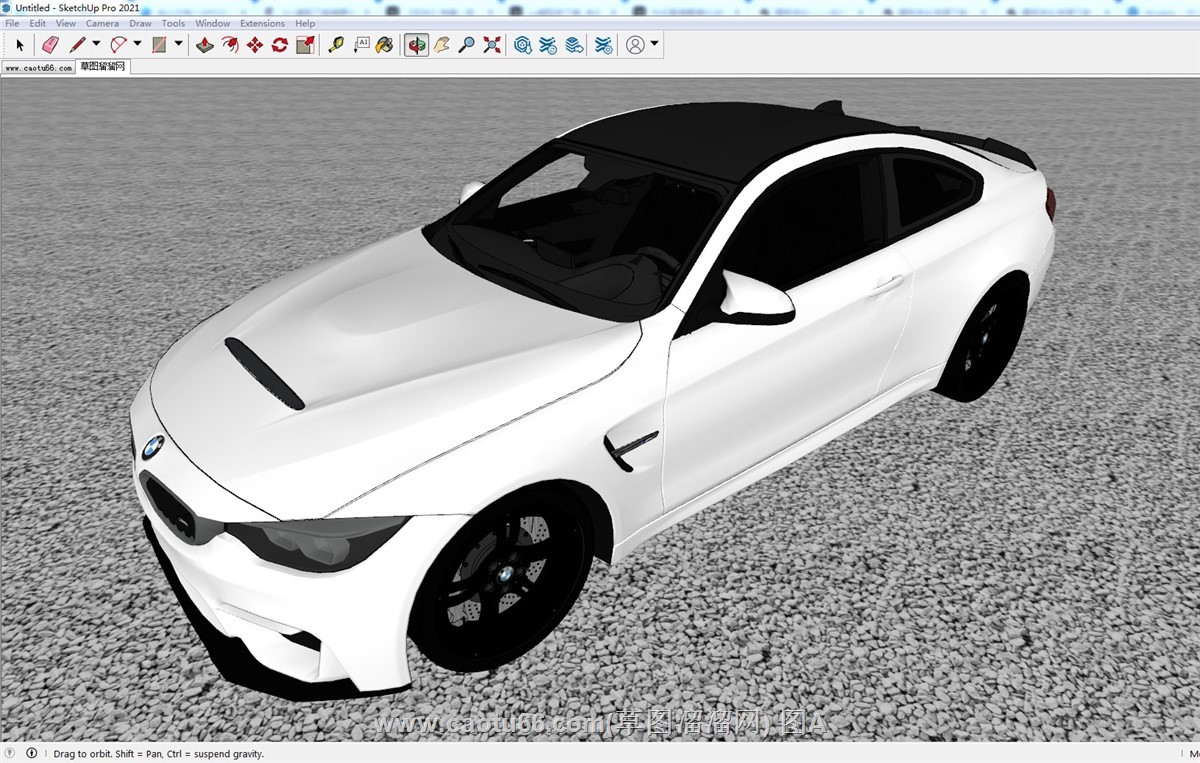The image size is (1200, 763).
Task: Open Extension Manager
Action: [604, 45]
